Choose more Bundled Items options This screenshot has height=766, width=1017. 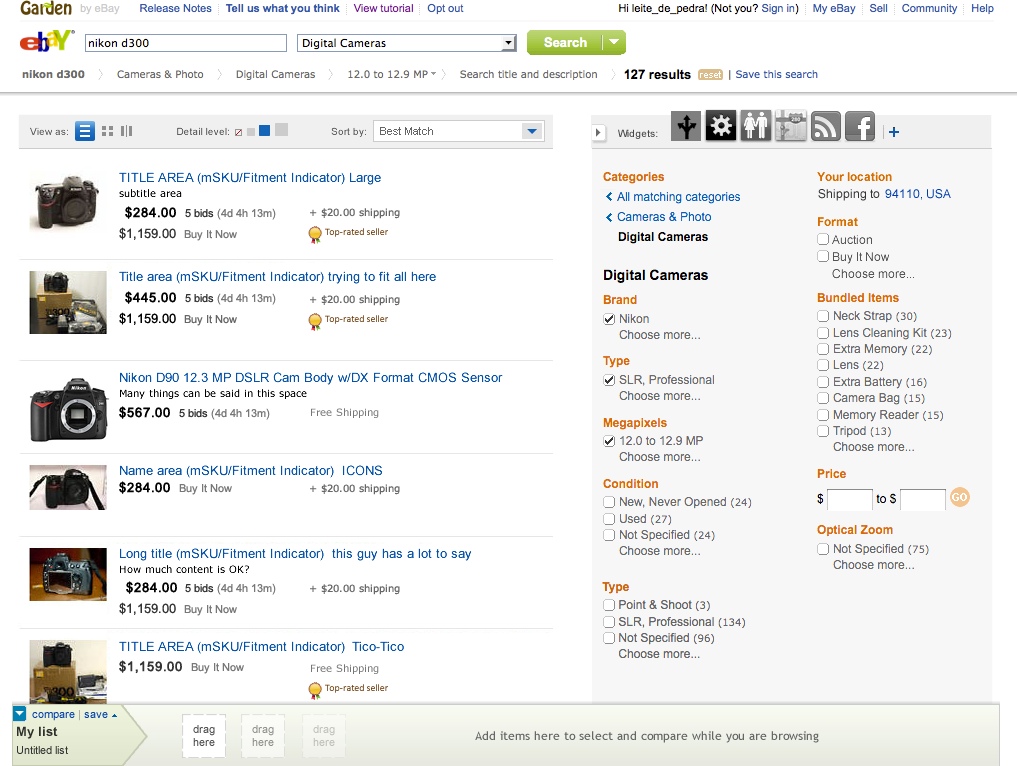click(874, 447)
